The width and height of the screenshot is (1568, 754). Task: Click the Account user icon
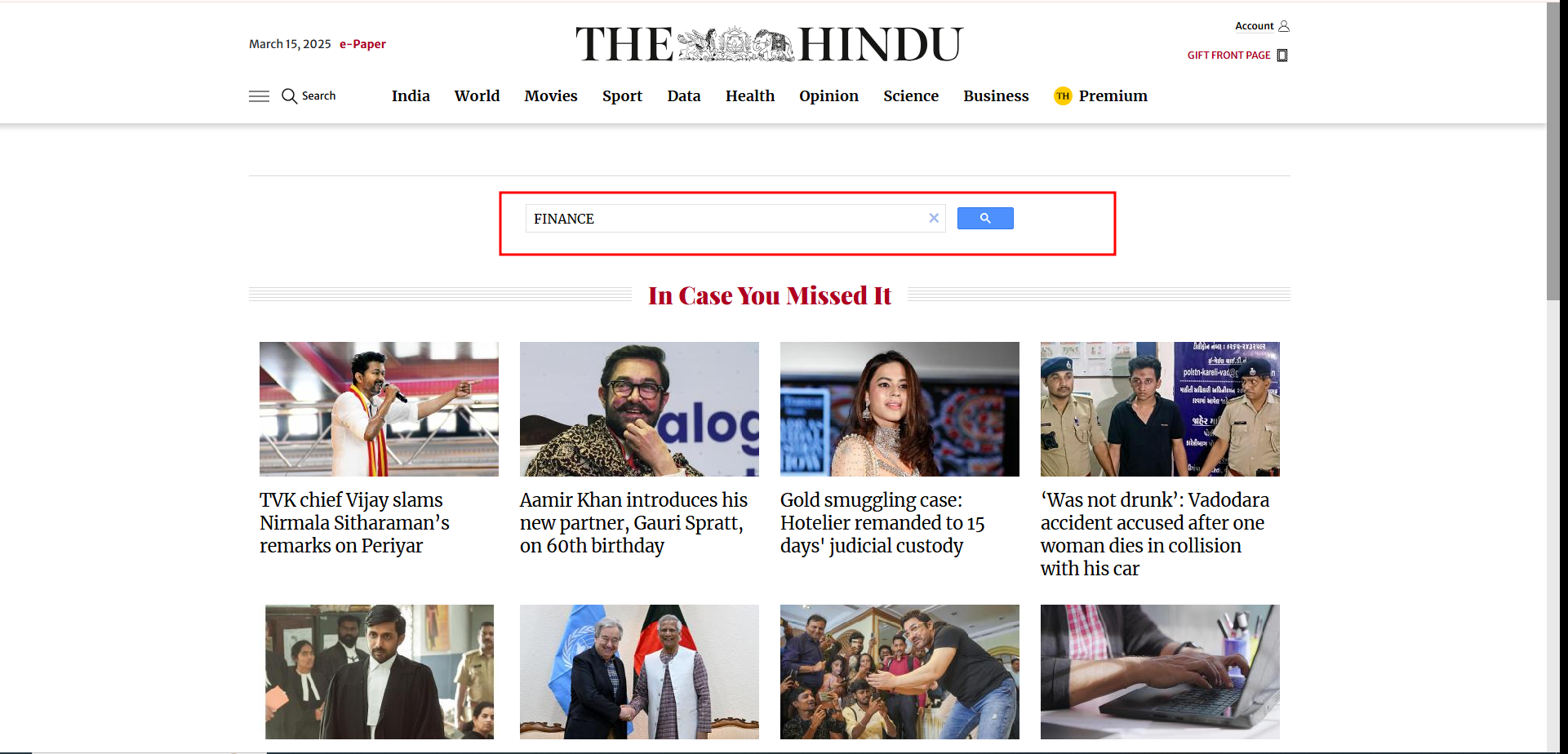1284,26
